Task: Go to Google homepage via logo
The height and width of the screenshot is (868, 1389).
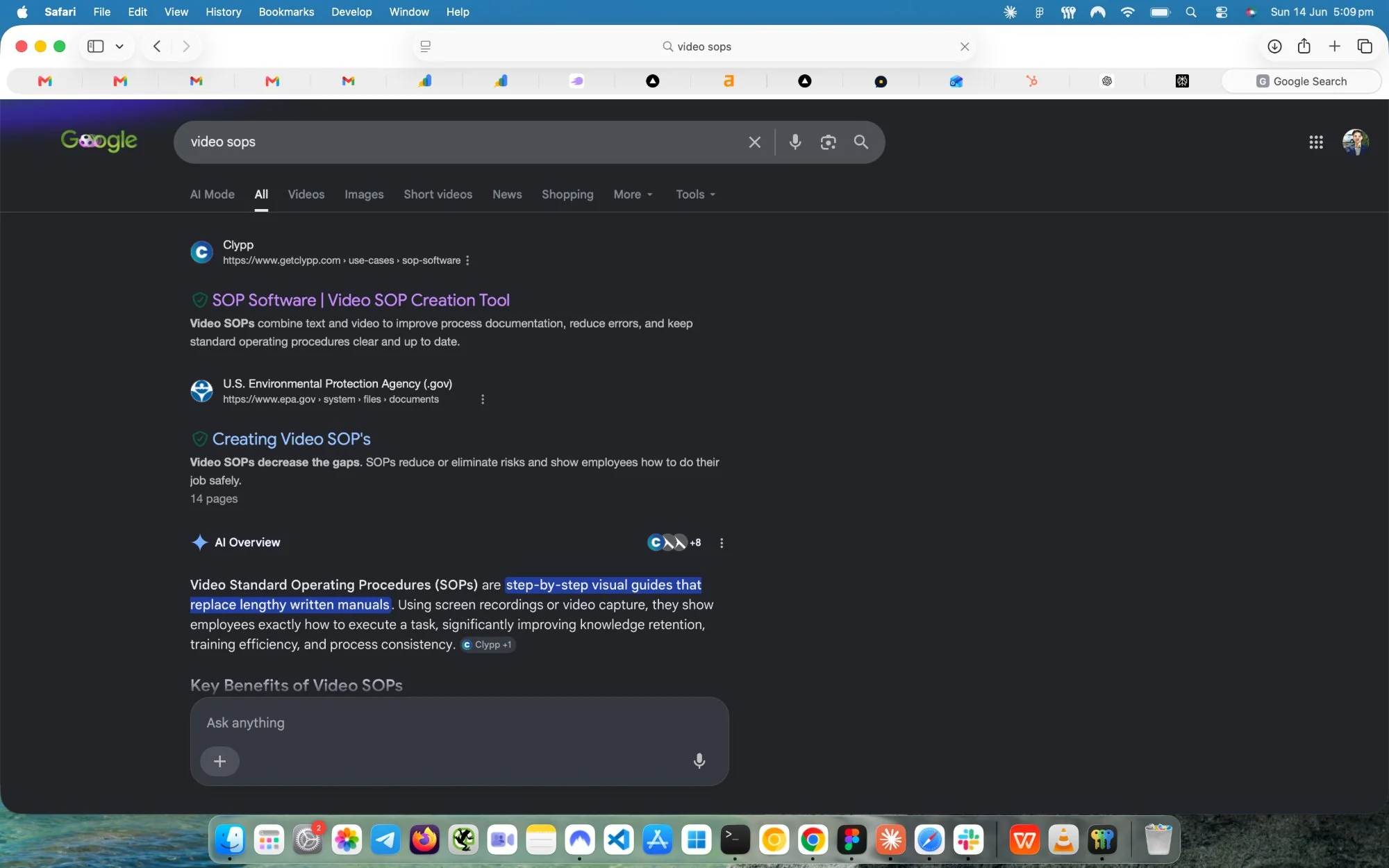Action: [99, 141]
